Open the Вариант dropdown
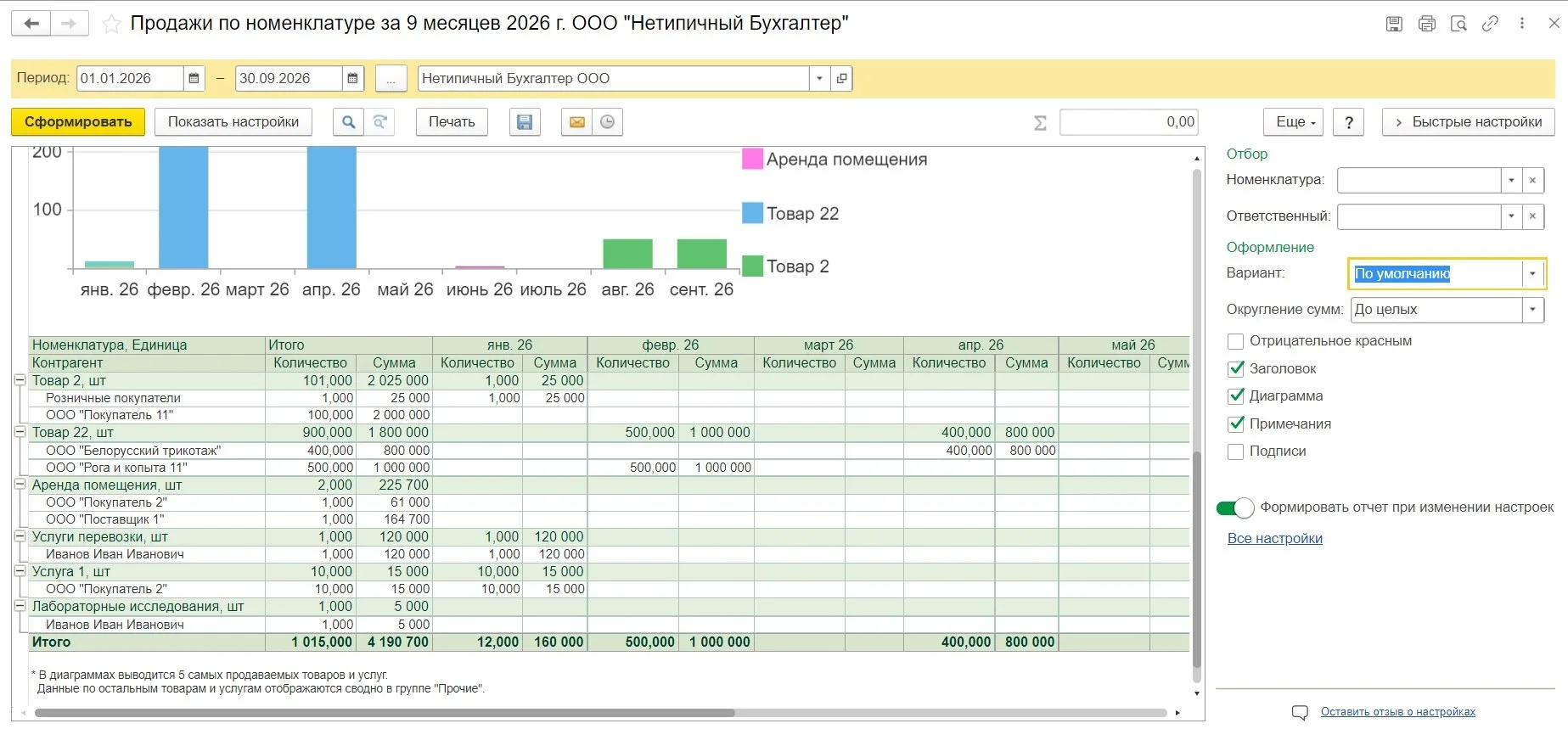Viewport: 1568px width, 729px height. click(x=1532, y=274)
